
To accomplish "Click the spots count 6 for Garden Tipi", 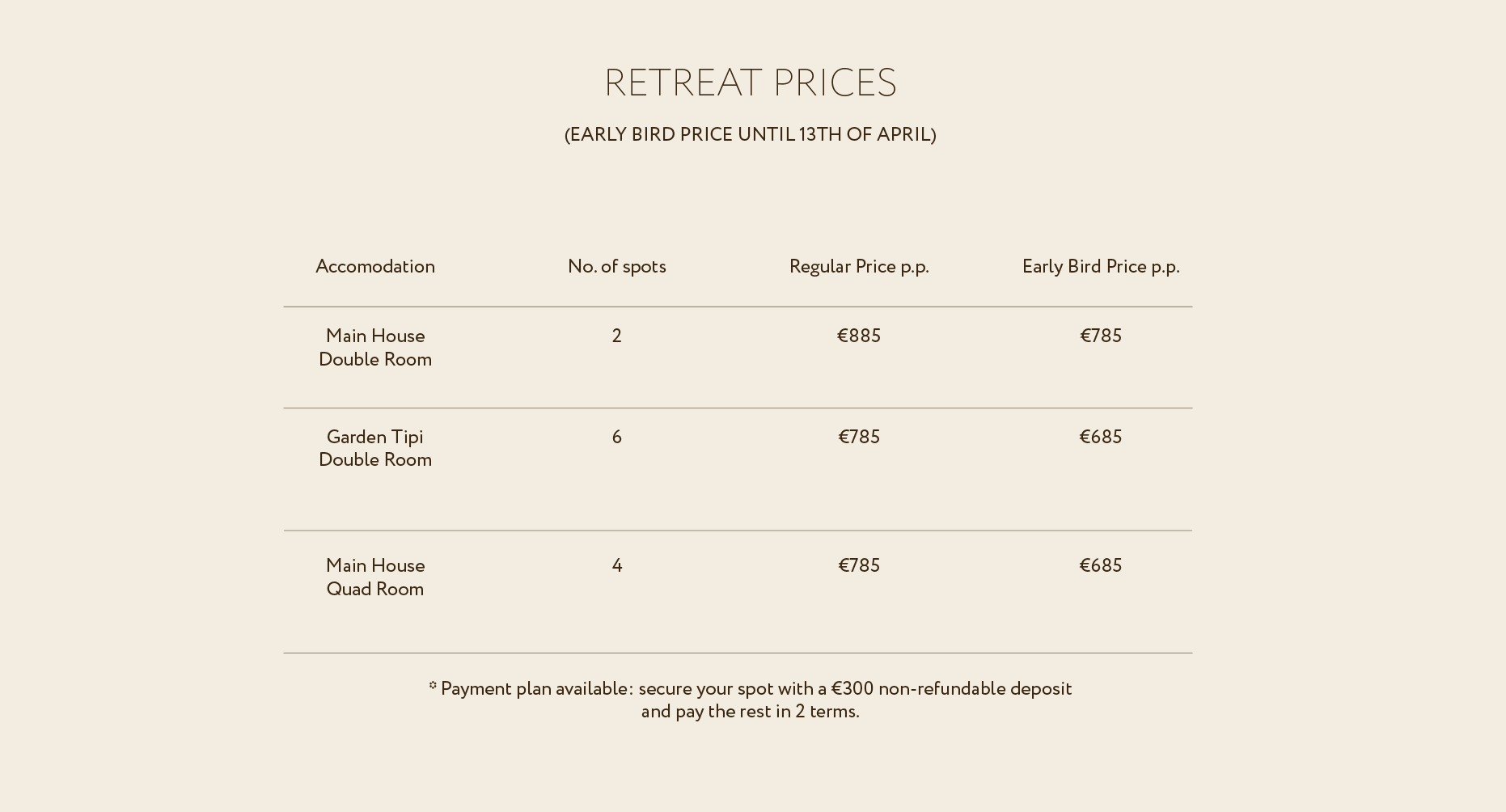I will point(617,438).
